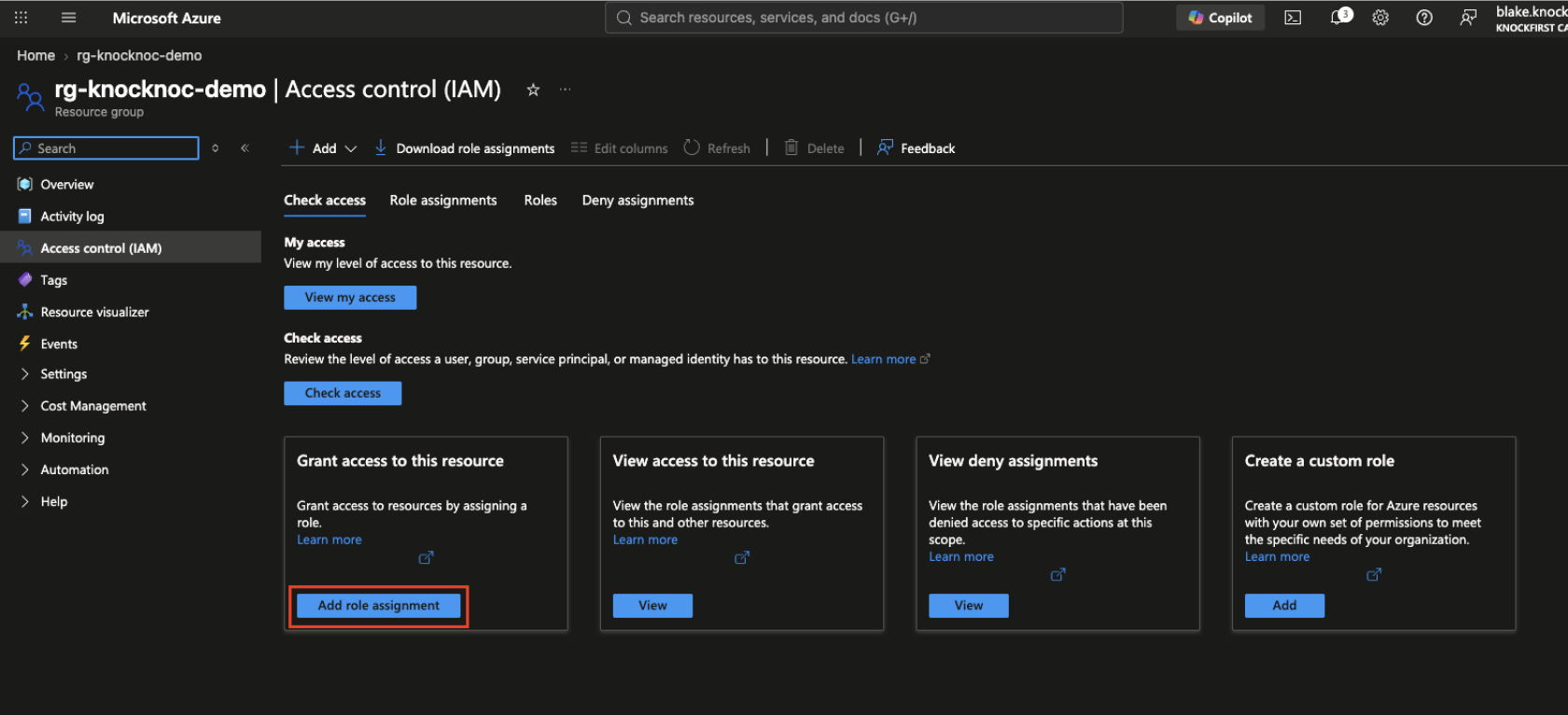Open the blake.knock account menu
The height and width of the screenshot is (715, 1568).
pyautogui.click(x=1532, y=18)
